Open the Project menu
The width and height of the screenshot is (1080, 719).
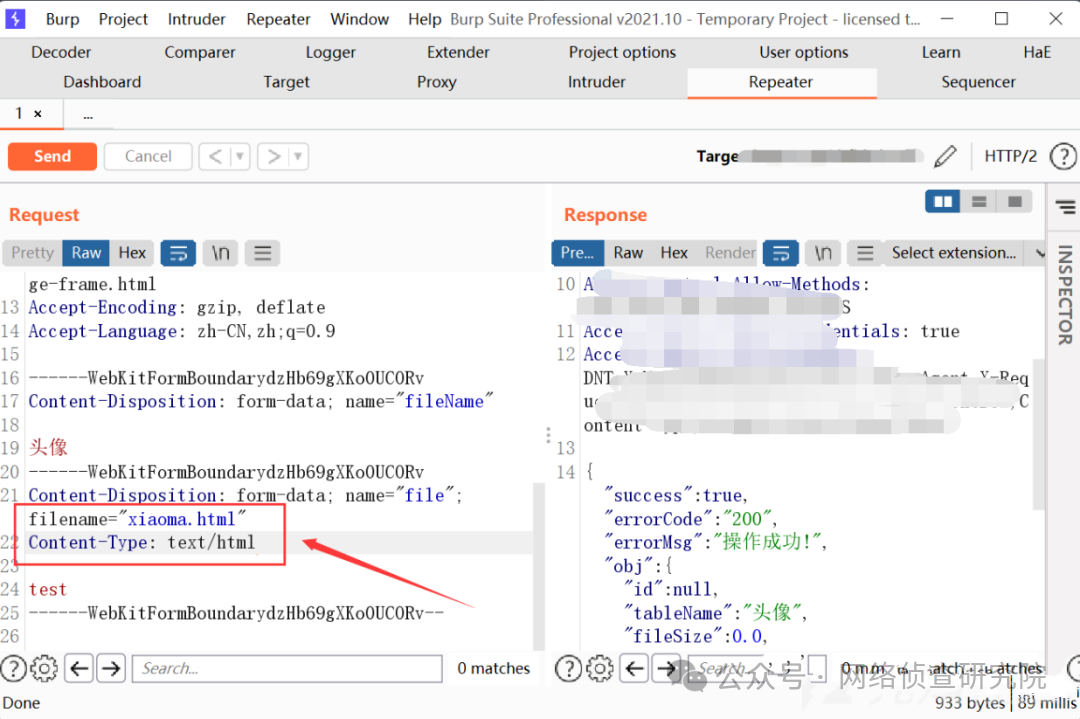click(123, 19)
